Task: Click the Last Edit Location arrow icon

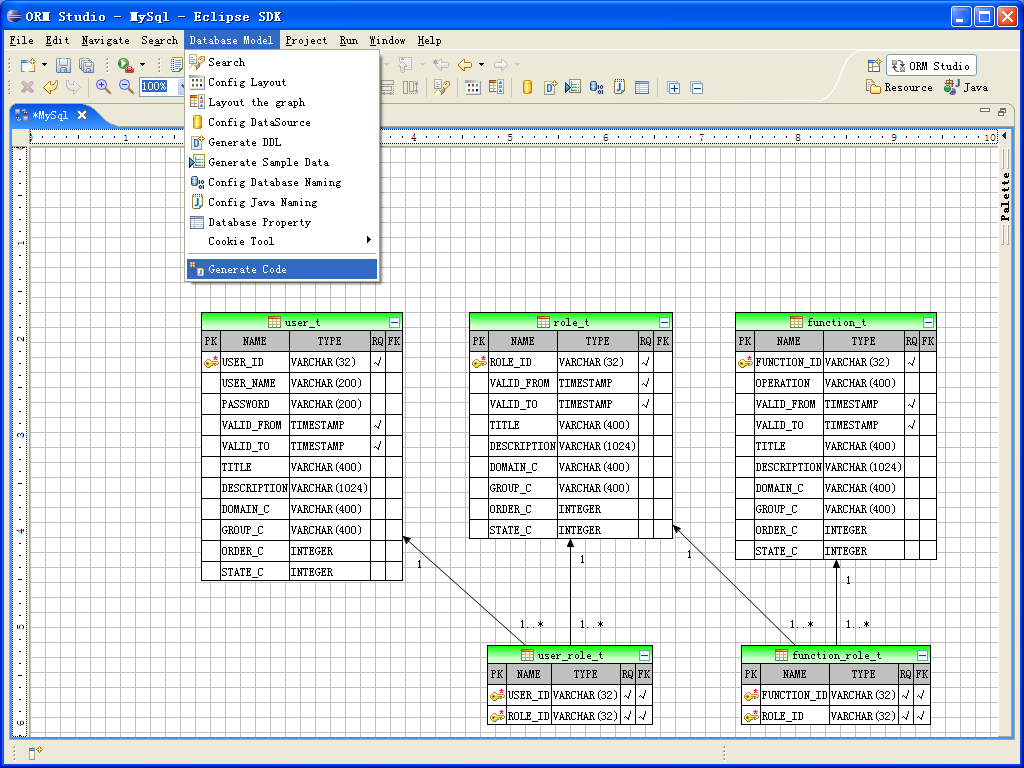Action: pos(441,65)
